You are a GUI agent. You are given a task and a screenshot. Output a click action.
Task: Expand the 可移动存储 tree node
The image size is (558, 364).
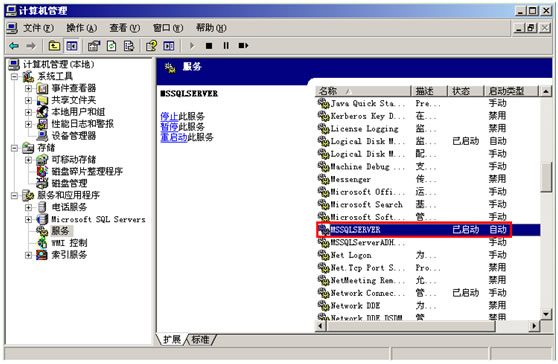pos(28,160)
